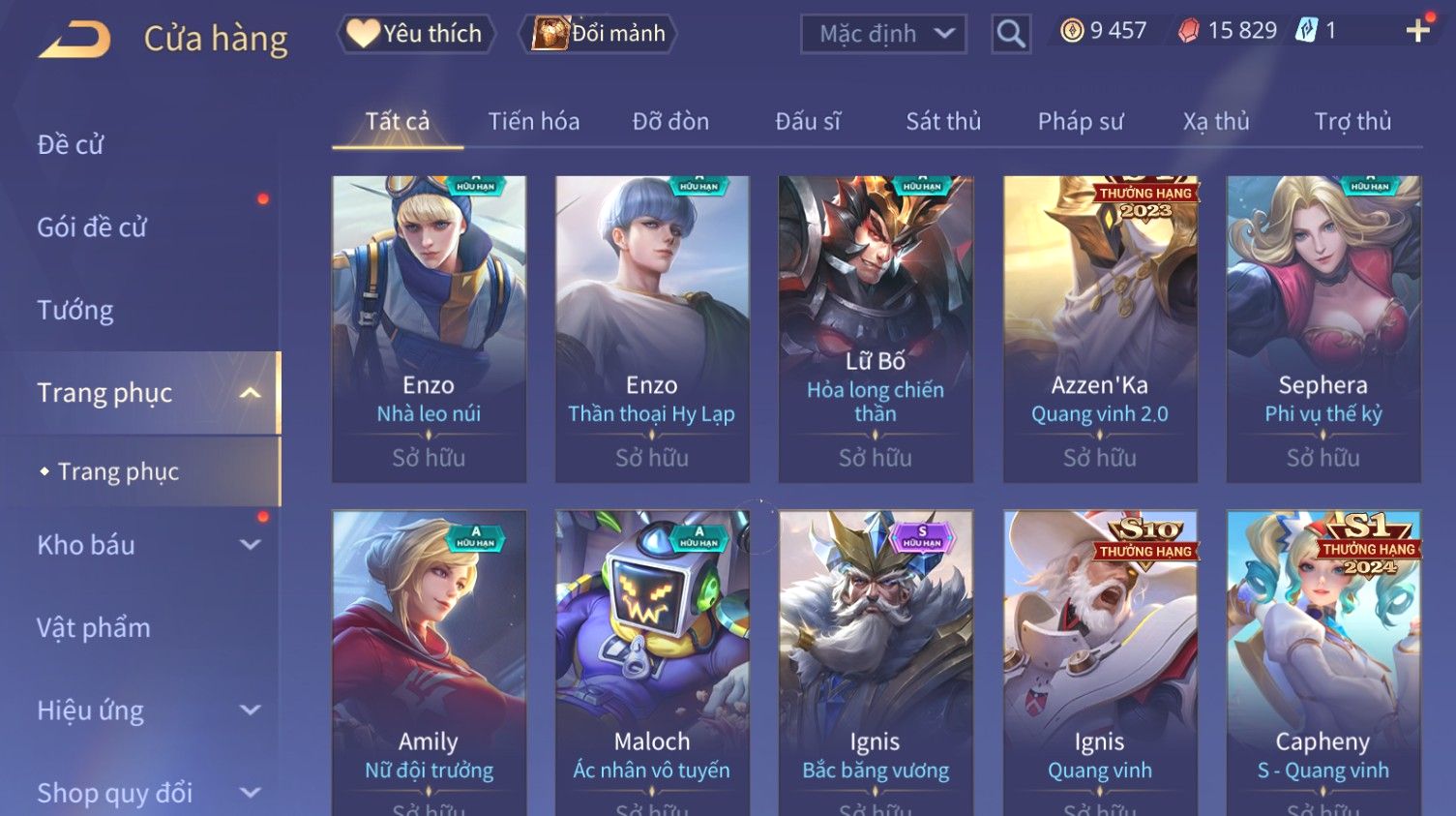Click the chest icon on Đổi mảnh
The height and width of the screenshot is (816, 1456).
coord(550,33)
